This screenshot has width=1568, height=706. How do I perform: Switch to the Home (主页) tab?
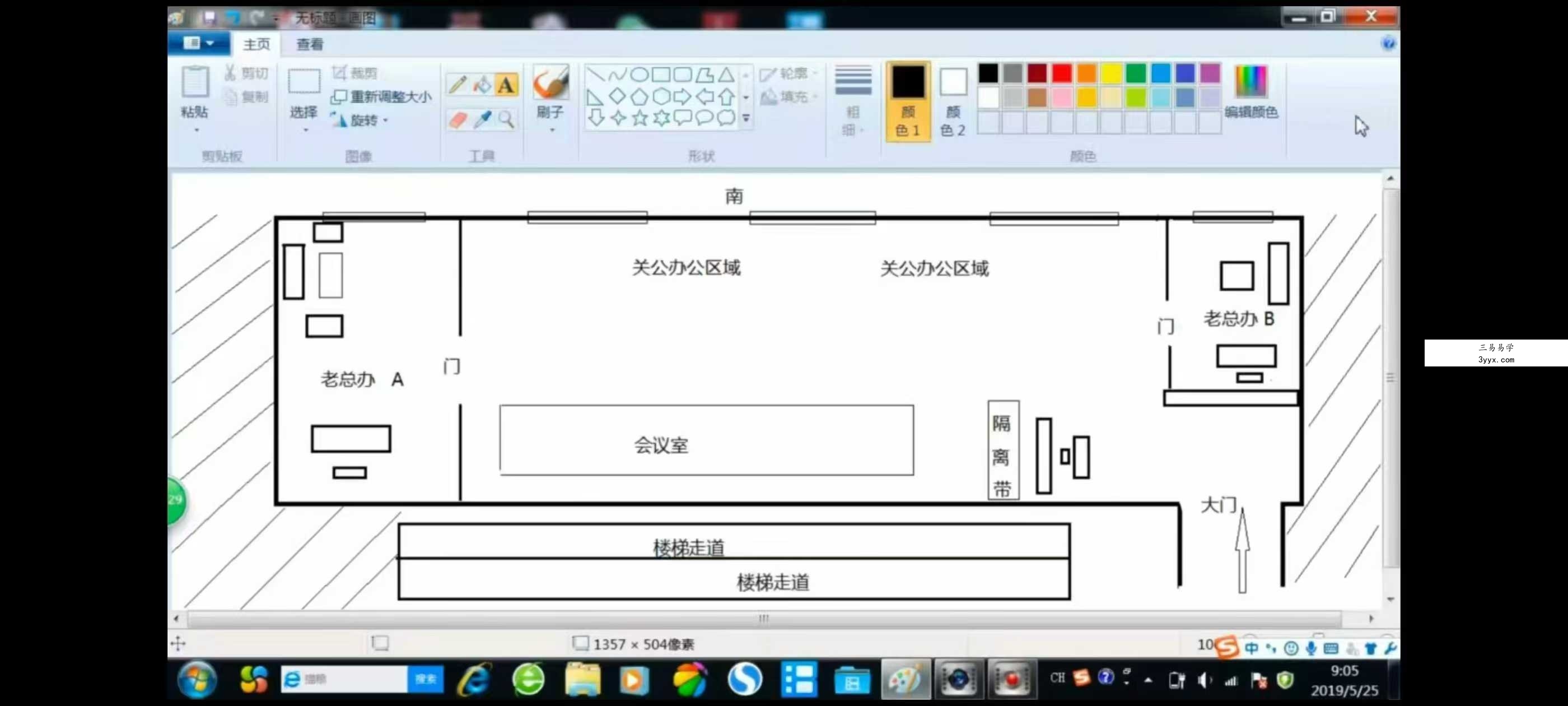click(256, 44)
